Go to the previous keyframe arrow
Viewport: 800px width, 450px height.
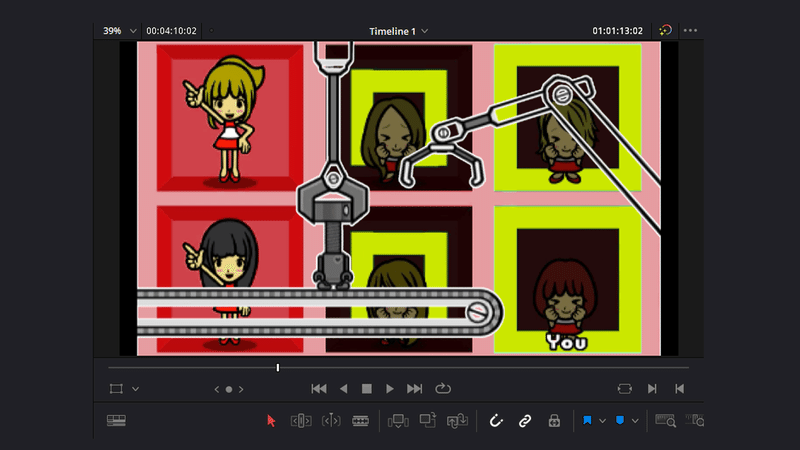217,389
